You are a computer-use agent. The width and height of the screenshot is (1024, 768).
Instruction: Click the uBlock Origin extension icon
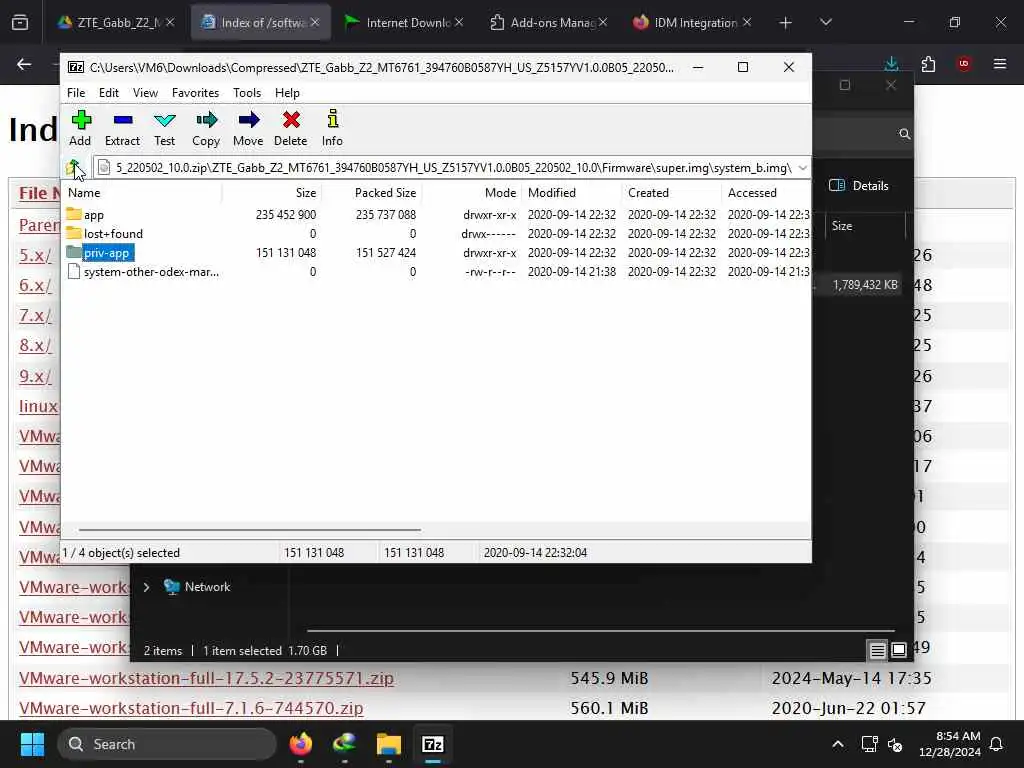coord(964,63)
